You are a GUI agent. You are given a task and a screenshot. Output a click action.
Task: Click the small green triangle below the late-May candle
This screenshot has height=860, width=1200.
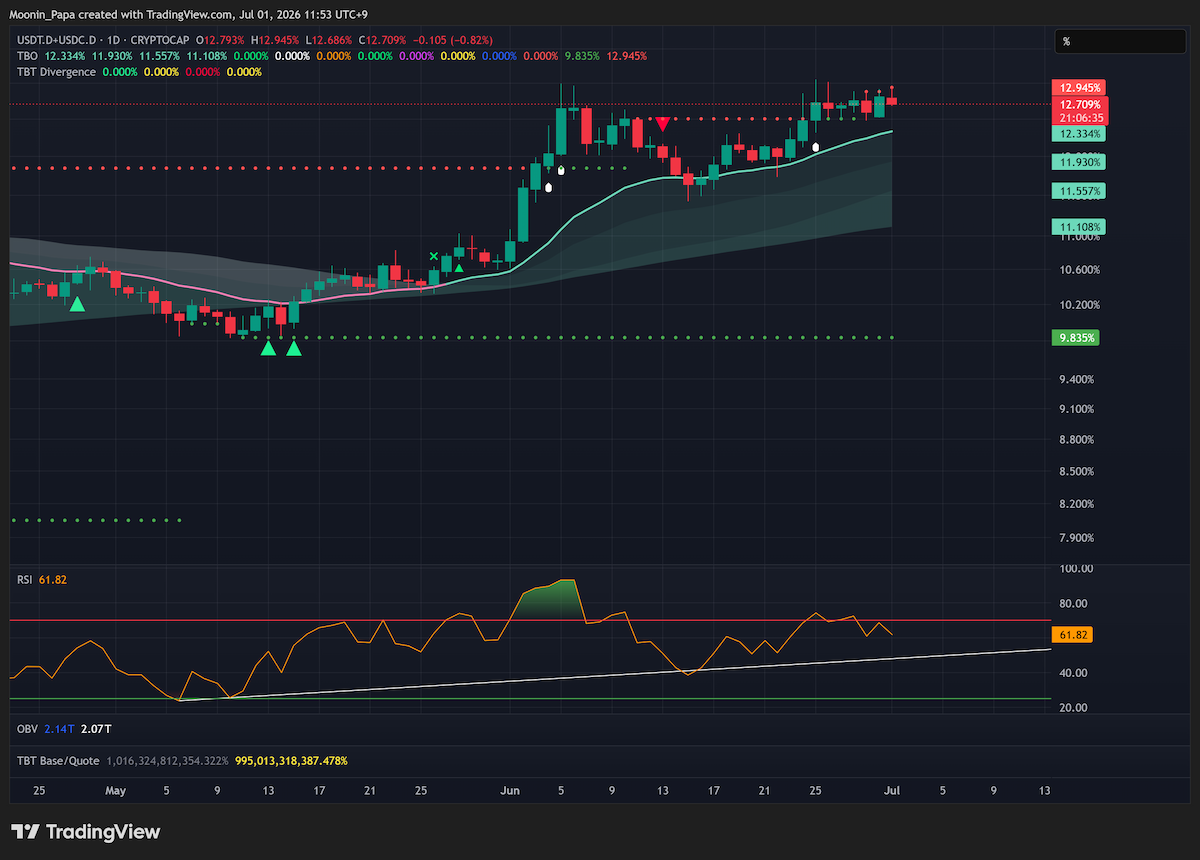[x=459, y=267]
